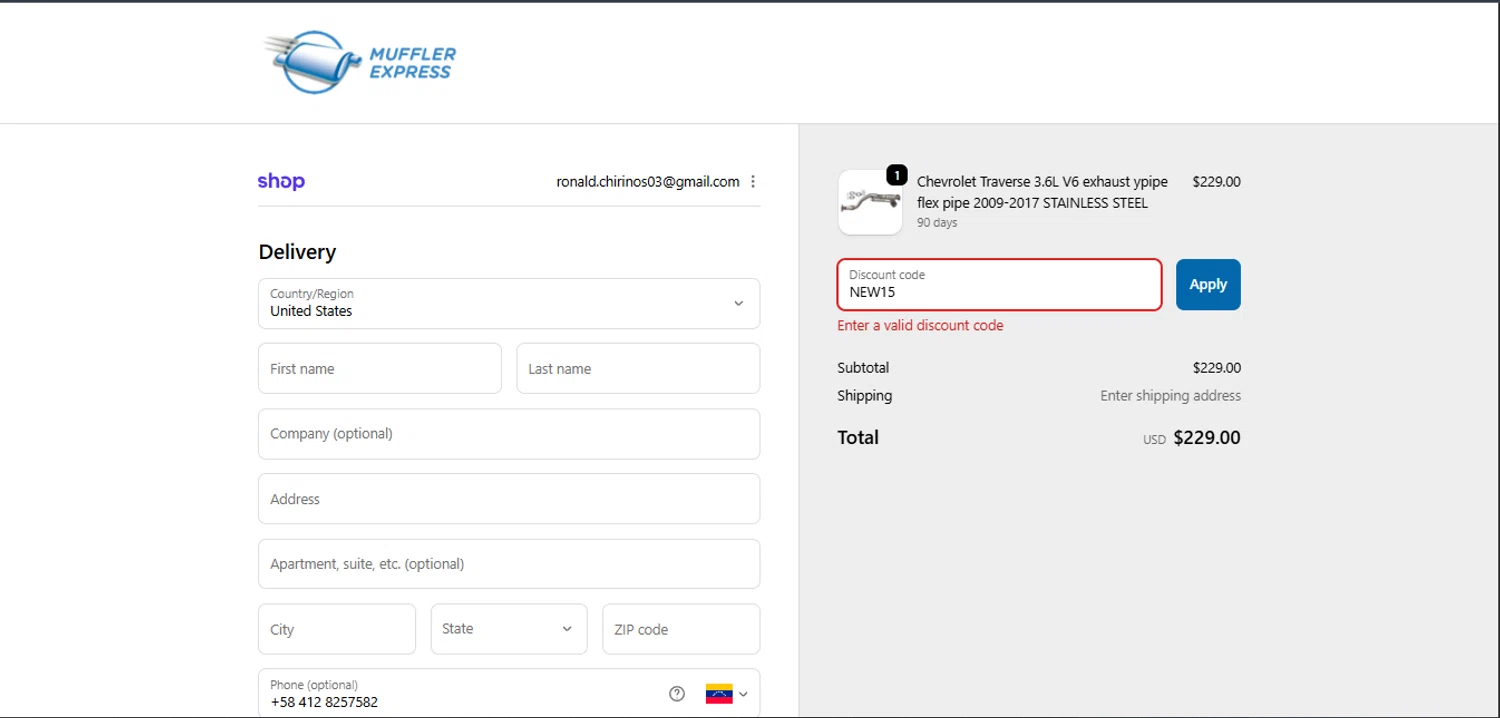The image size is (1500, 718).
Task: Click the quantity badge on the product image
Action: click(x=897, y=176)
